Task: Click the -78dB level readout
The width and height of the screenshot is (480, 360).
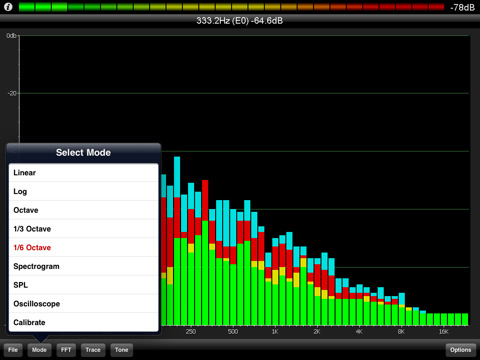Action: pyautogui.click(x=462, y=7)
